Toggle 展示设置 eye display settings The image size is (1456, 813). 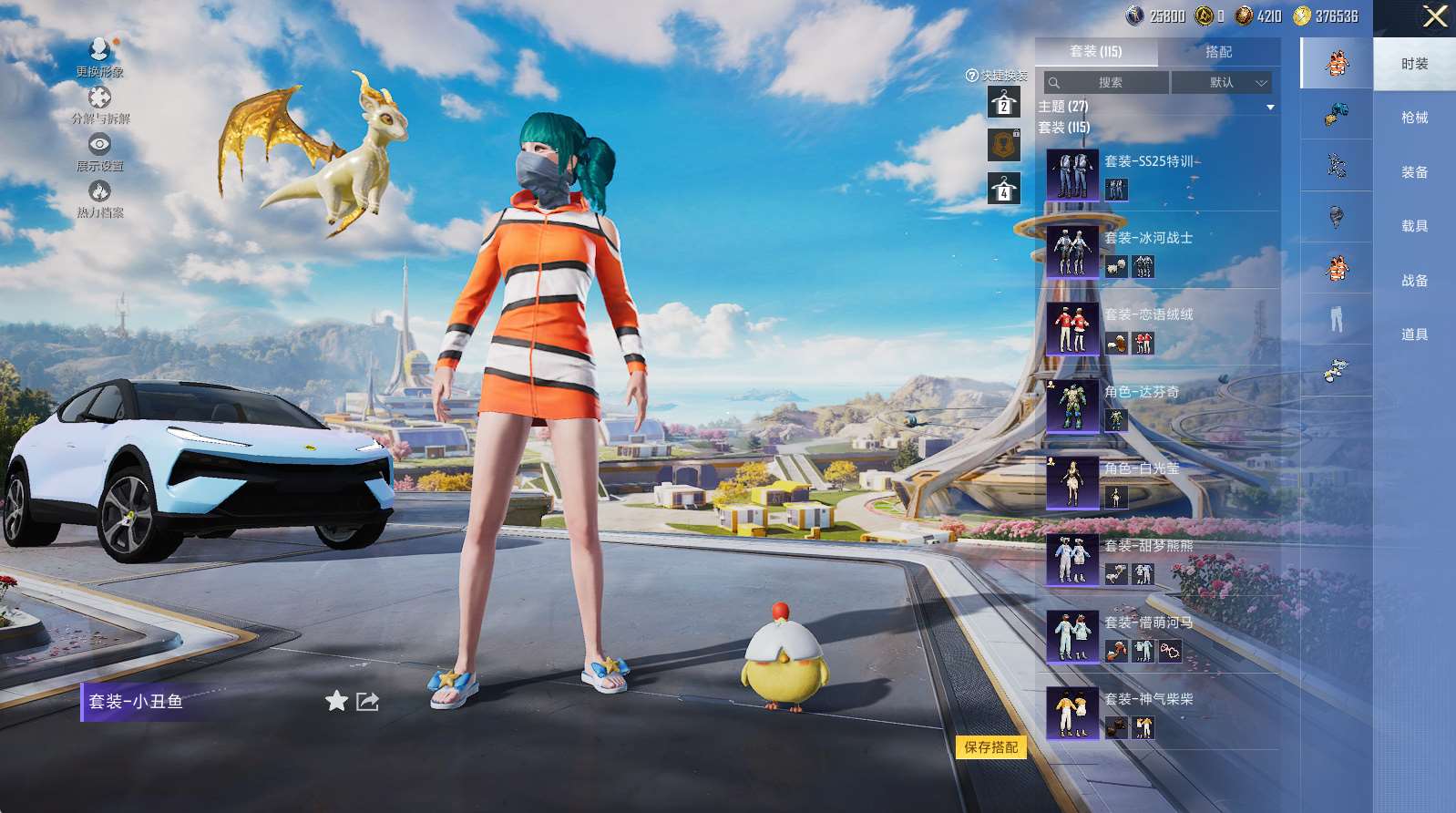(x=99, y=144)
